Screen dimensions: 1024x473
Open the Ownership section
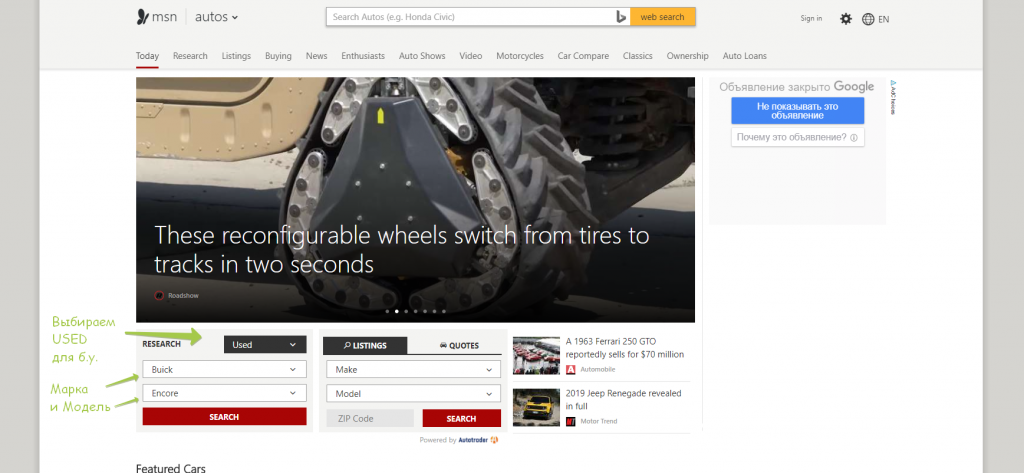click(x=688, y=56)
